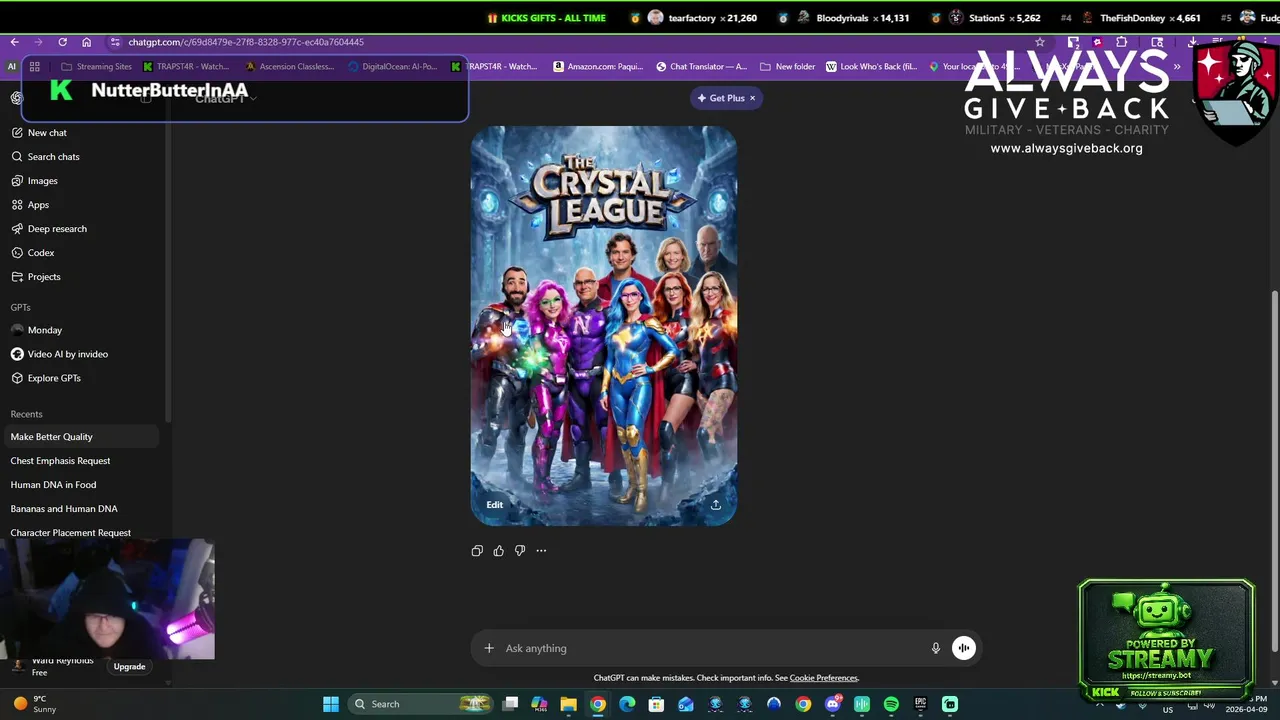The height and width of the screenshot is (720, 1280).
Task: Open the Cookie Preferences link
Action: pyautogui.click(x=824, y=678)
